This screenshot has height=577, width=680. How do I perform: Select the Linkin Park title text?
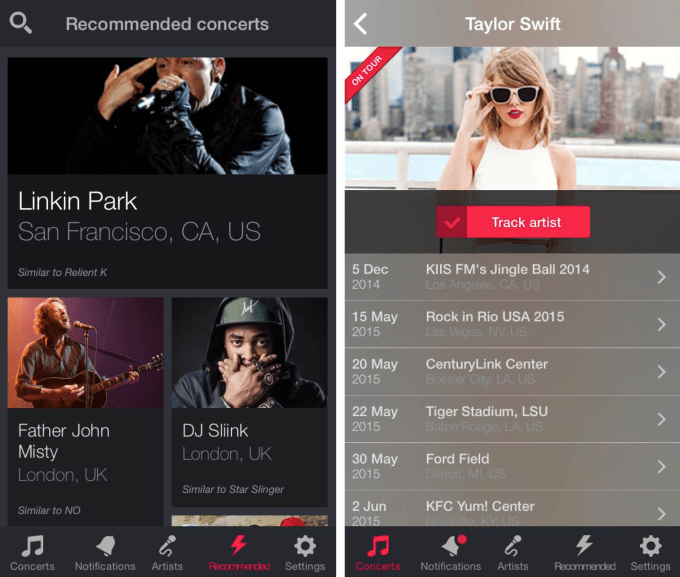[x=78, y=201]
